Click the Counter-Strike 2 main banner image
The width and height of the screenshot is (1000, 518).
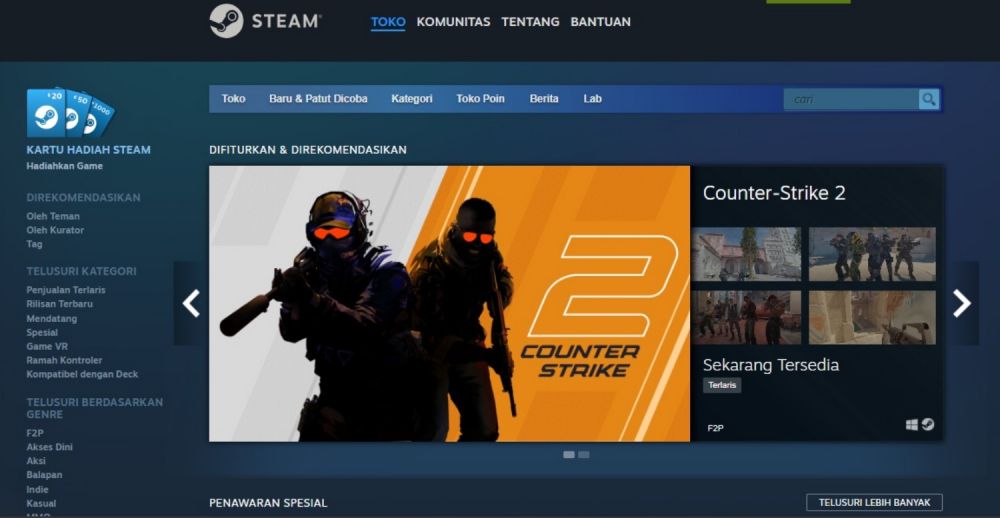coord(449,303)
